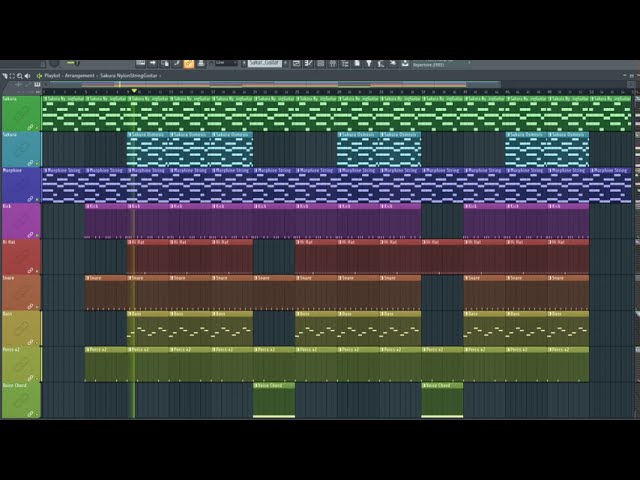The image size is (640, 480).
Task: Open the Arrangement breadcrumb menu
Action: (x=79, y=76)
